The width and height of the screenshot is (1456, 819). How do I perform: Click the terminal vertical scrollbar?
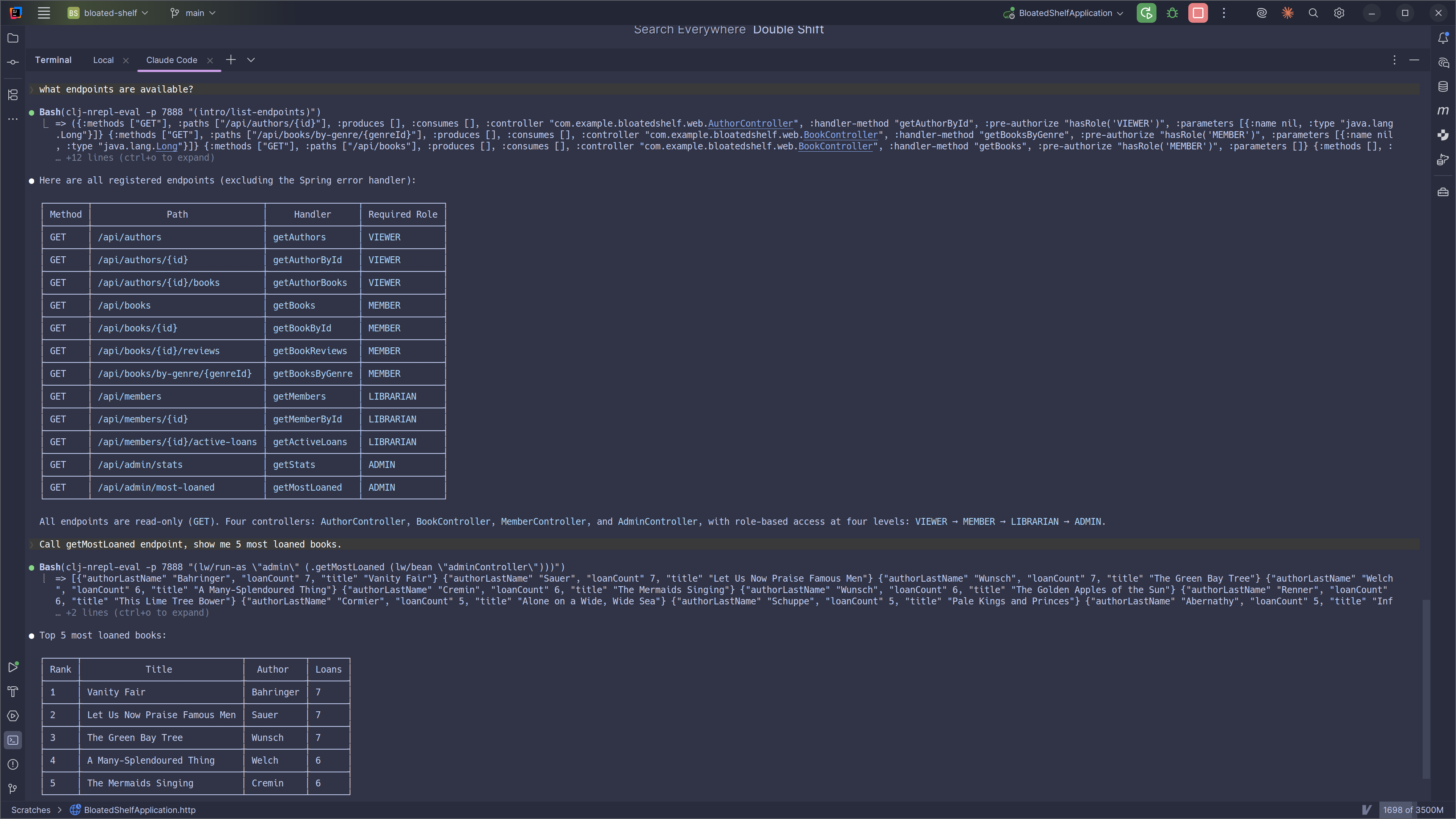coord(1426,689)
